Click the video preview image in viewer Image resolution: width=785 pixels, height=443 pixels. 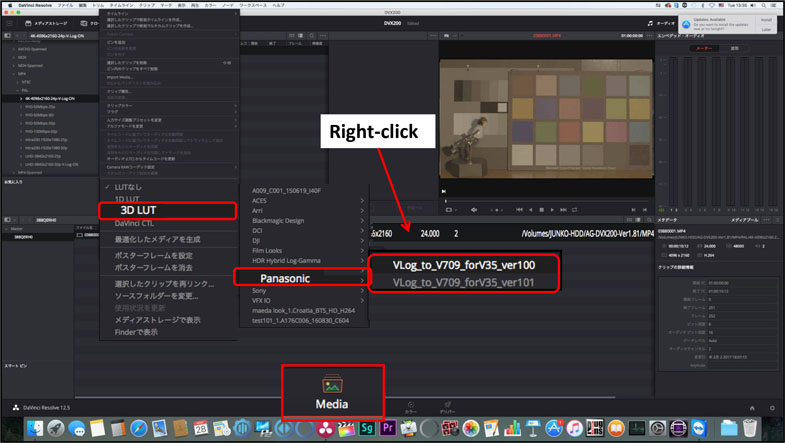pyautogui.click(x=546, y=119)
